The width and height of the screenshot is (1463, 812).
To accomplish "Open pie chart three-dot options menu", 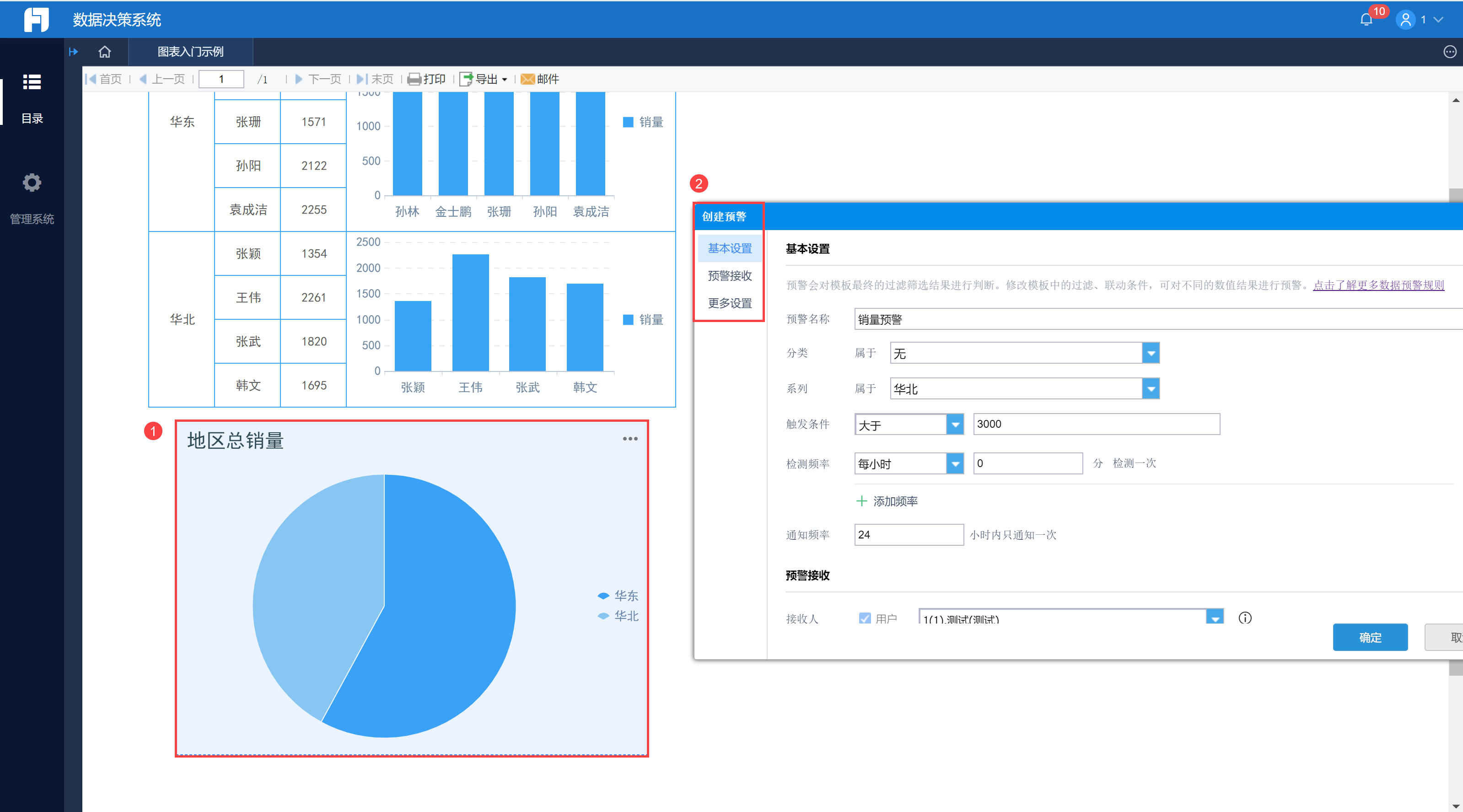I will 630,439.
